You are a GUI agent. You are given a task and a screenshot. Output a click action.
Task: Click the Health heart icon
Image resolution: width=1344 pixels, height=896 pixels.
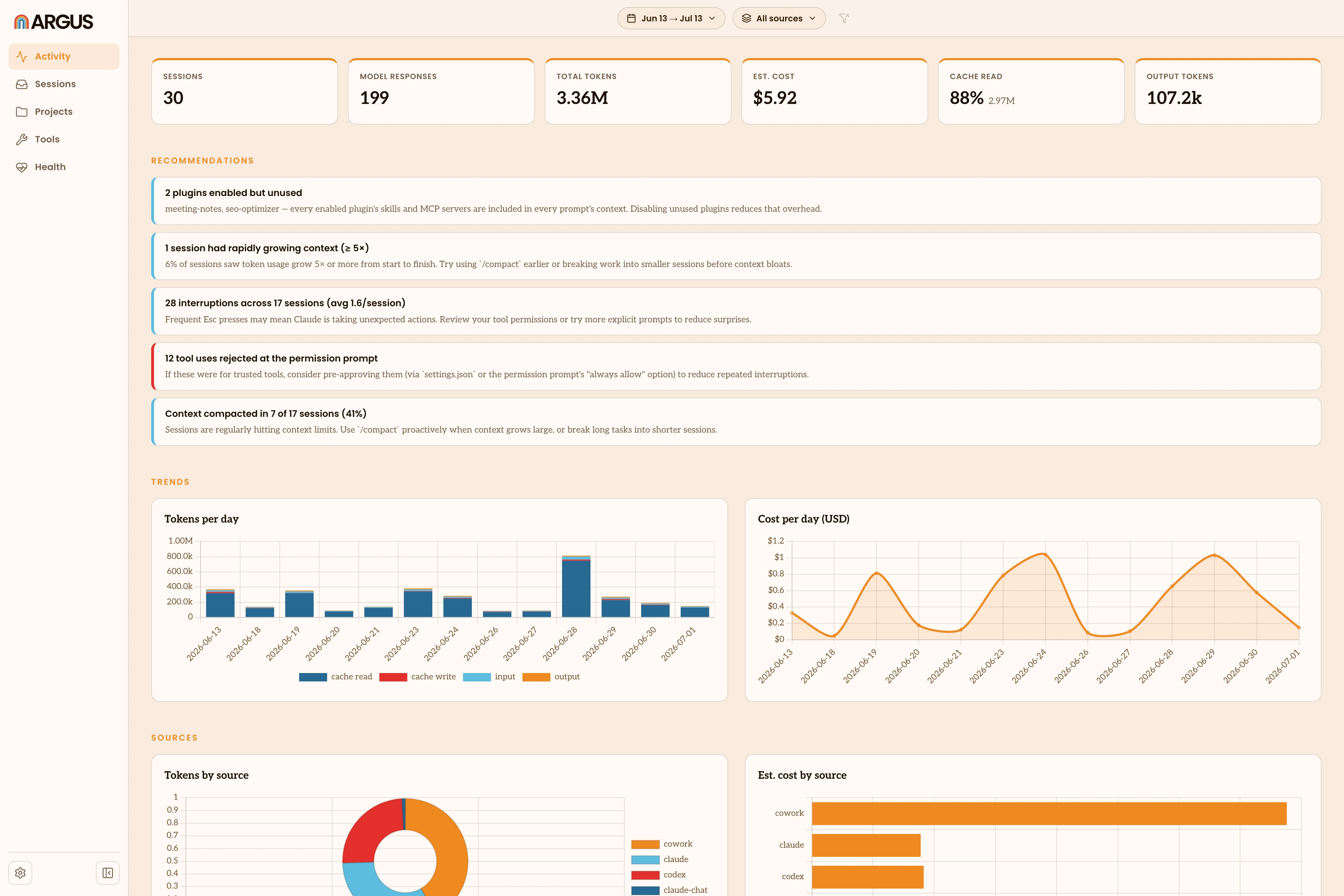coord(22,167)
